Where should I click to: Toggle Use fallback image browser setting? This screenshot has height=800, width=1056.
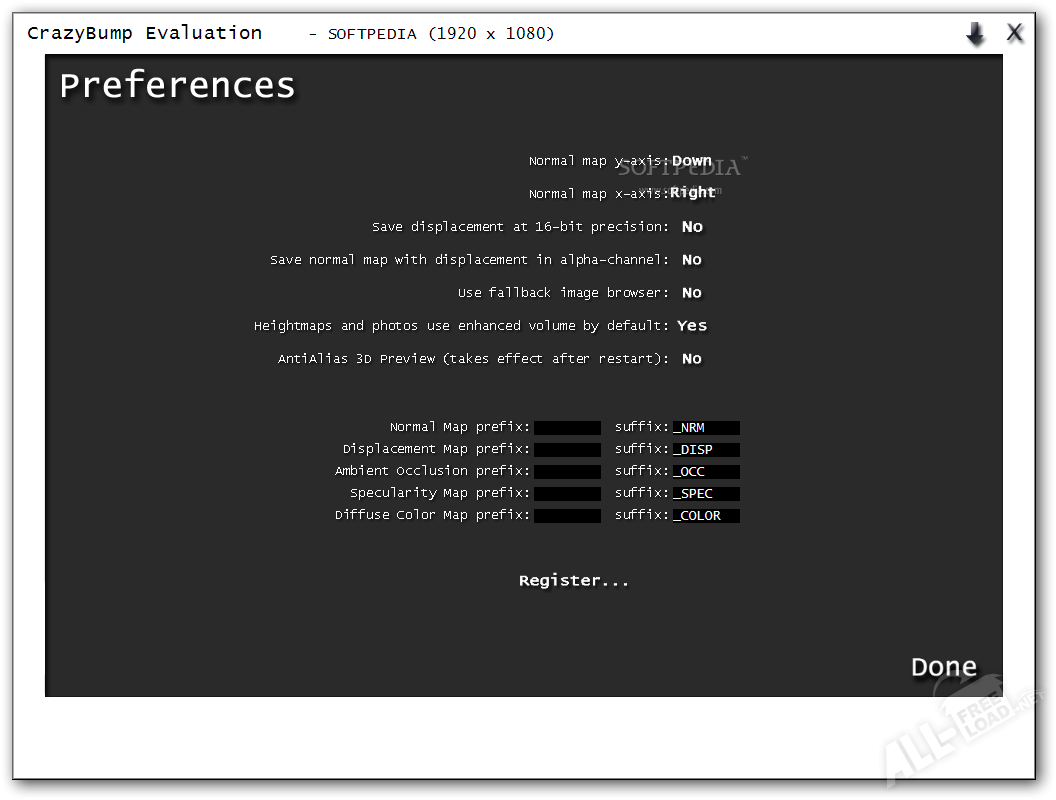[692, 293]
